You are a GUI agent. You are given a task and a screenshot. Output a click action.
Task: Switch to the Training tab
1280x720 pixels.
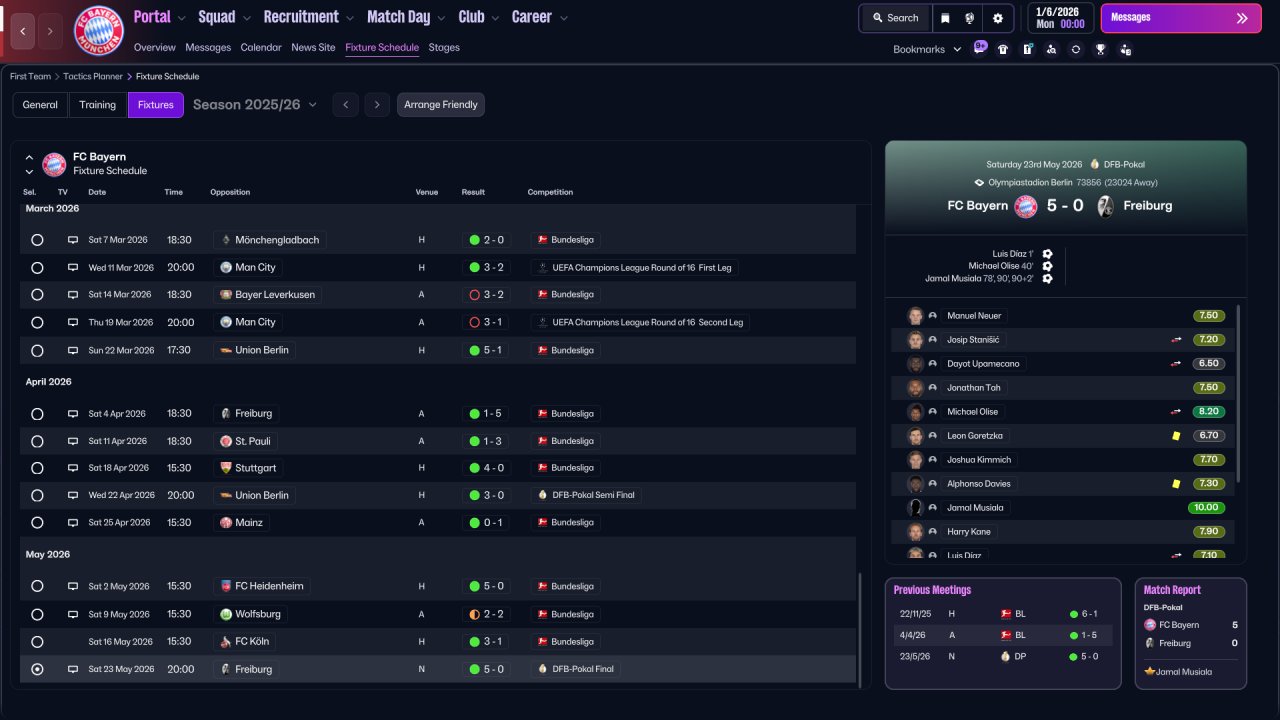click(98, 105)
